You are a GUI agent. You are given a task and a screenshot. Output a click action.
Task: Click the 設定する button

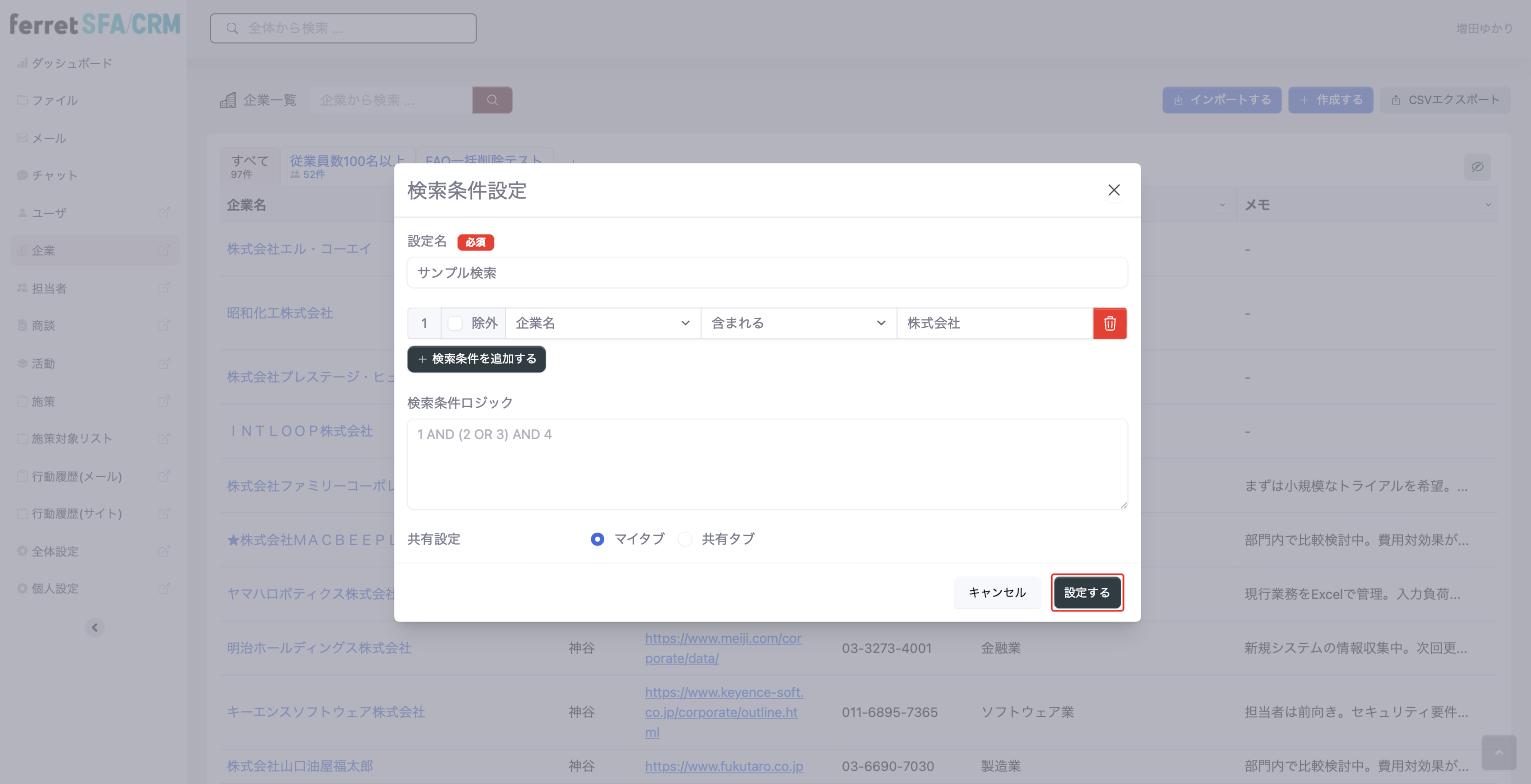1087,592
